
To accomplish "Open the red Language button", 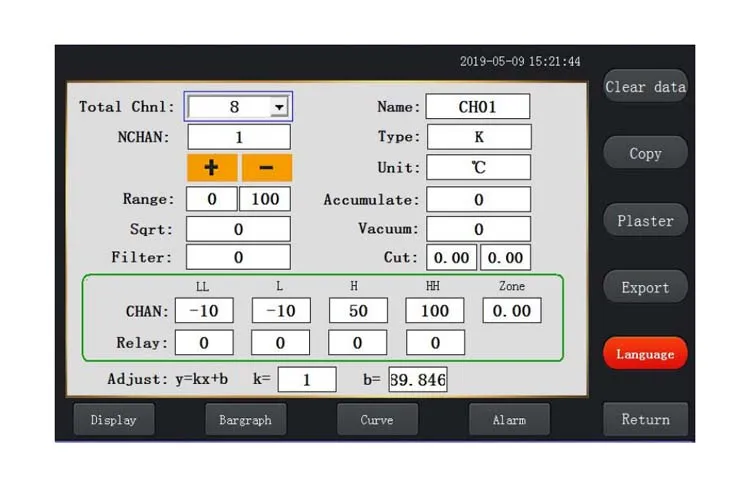I will (646, 354).
